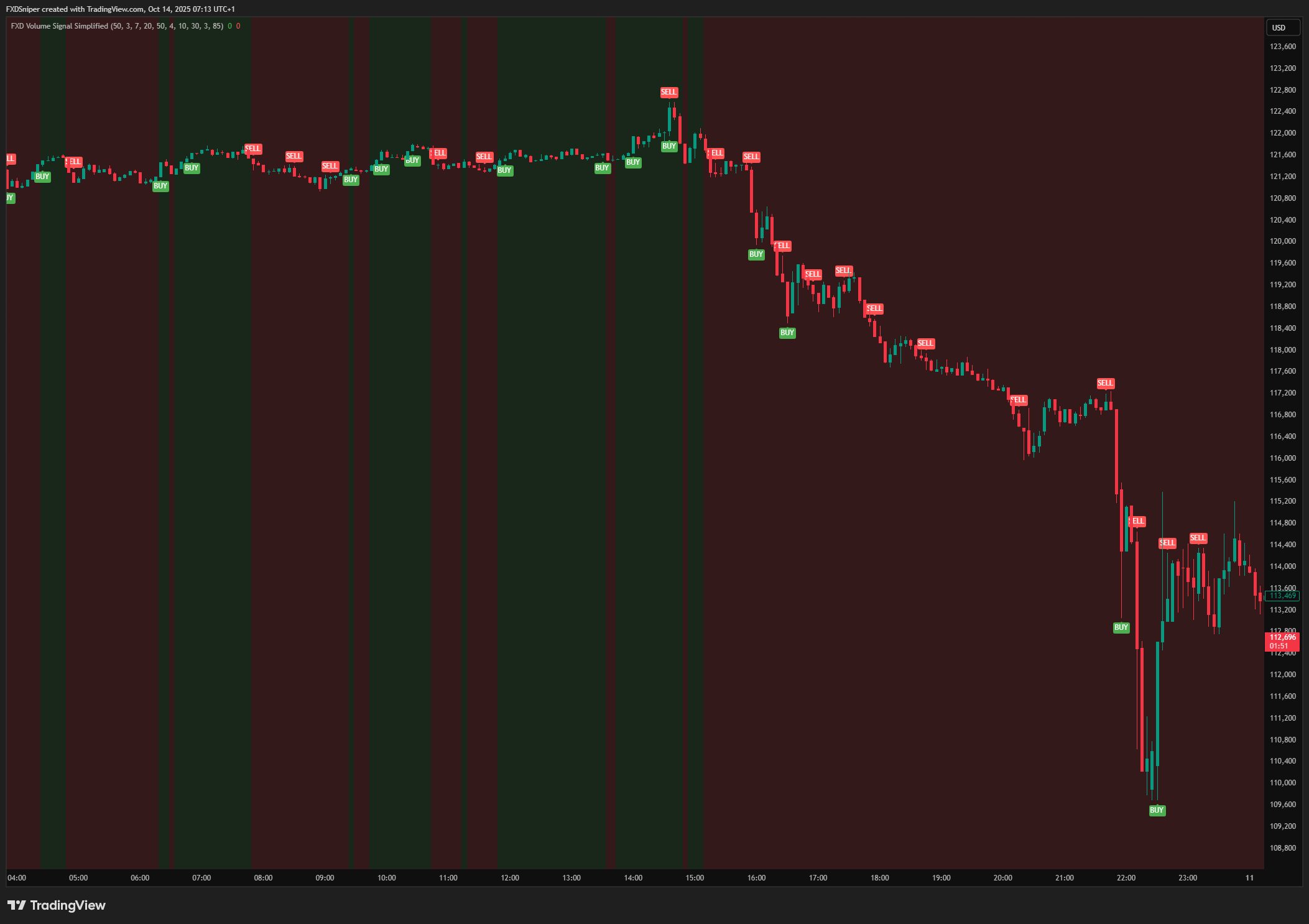The width and height of the screenshot is (1309, 924).
Task: Click the green zero indicator value
Action: (x=229, y=26)
